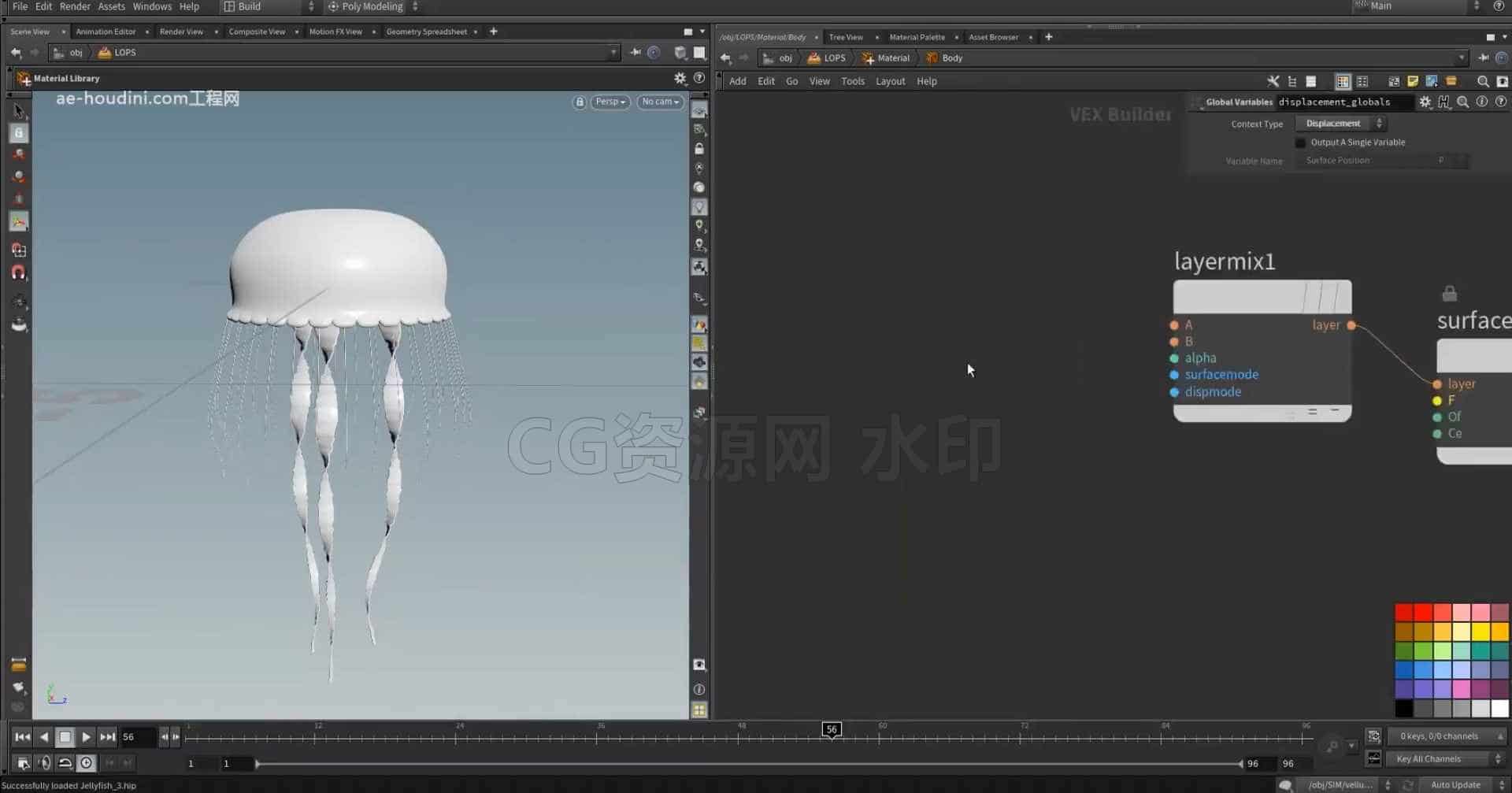Open Scene View help question mark
This screenshot has height=793, width=1512.
click(699, 78)
